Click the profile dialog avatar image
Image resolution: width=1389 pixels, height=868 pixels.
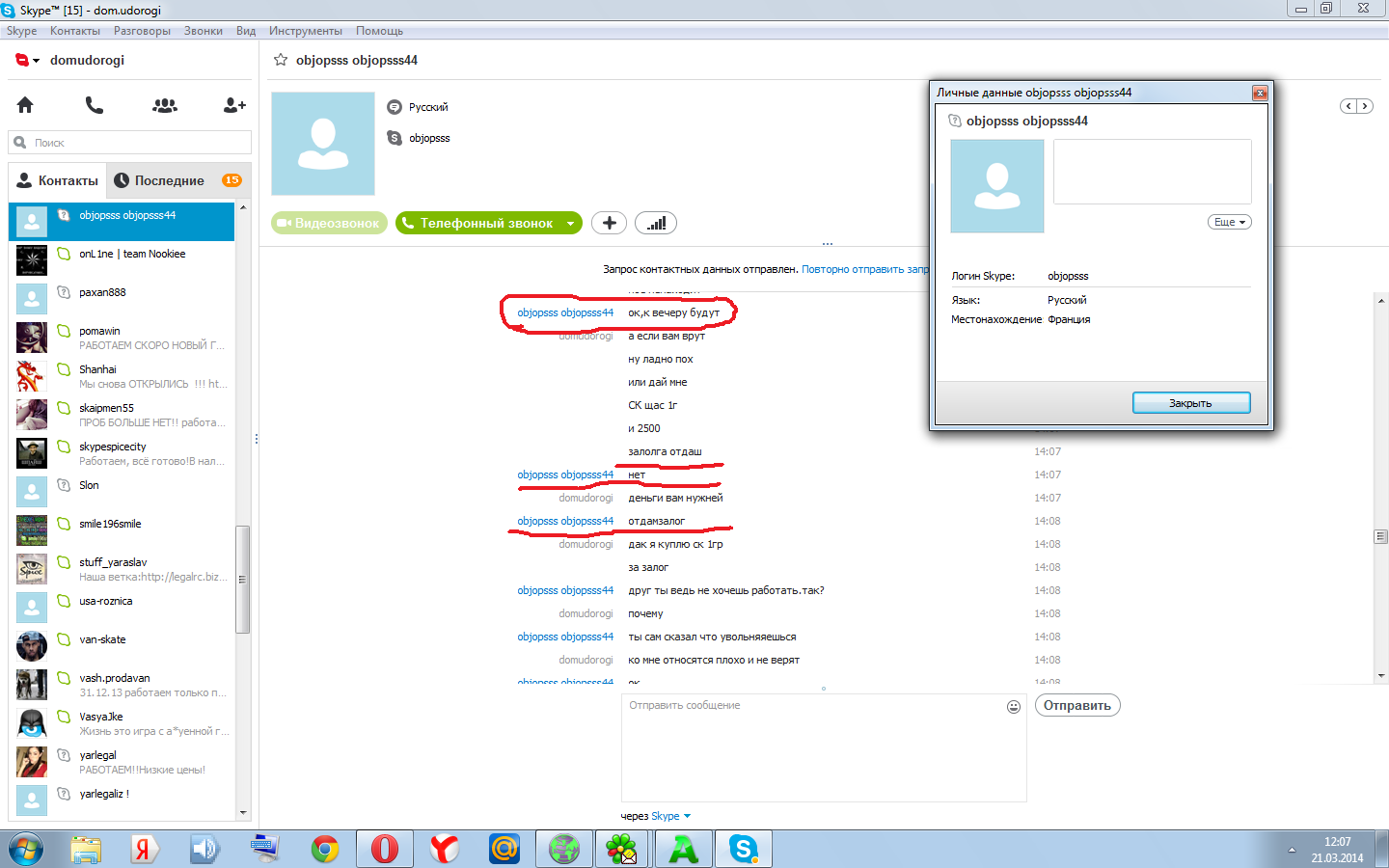pos(997,186)
